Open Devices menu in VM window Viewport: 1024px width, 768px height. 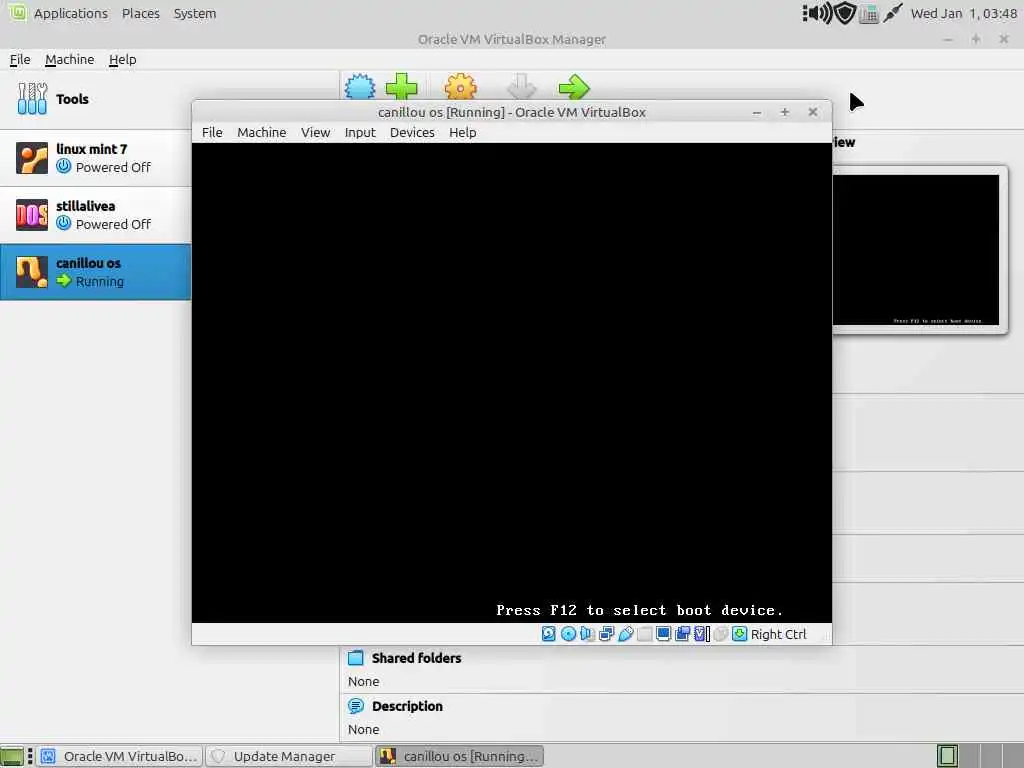(x=412, y=132)
